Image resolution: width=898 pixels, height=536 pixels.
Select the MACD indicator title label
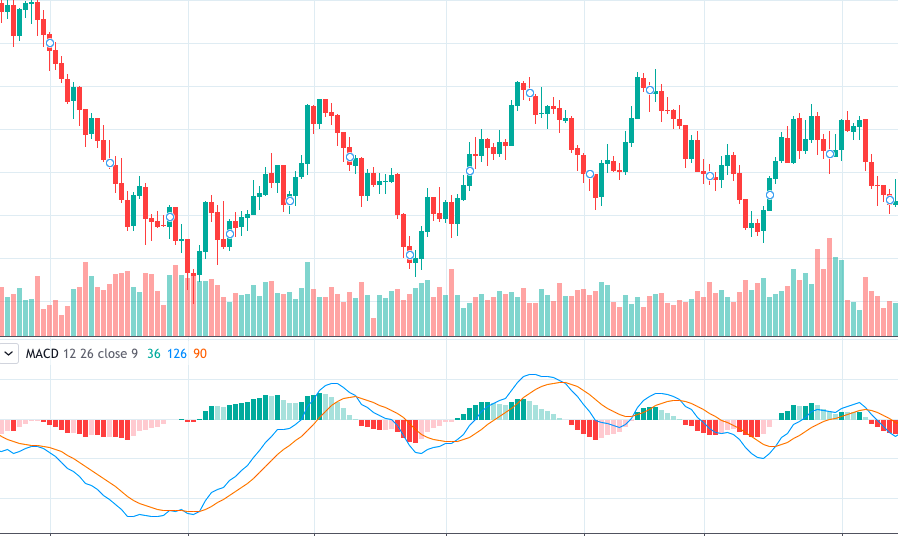pyautogui.click(x=41, y=354)
